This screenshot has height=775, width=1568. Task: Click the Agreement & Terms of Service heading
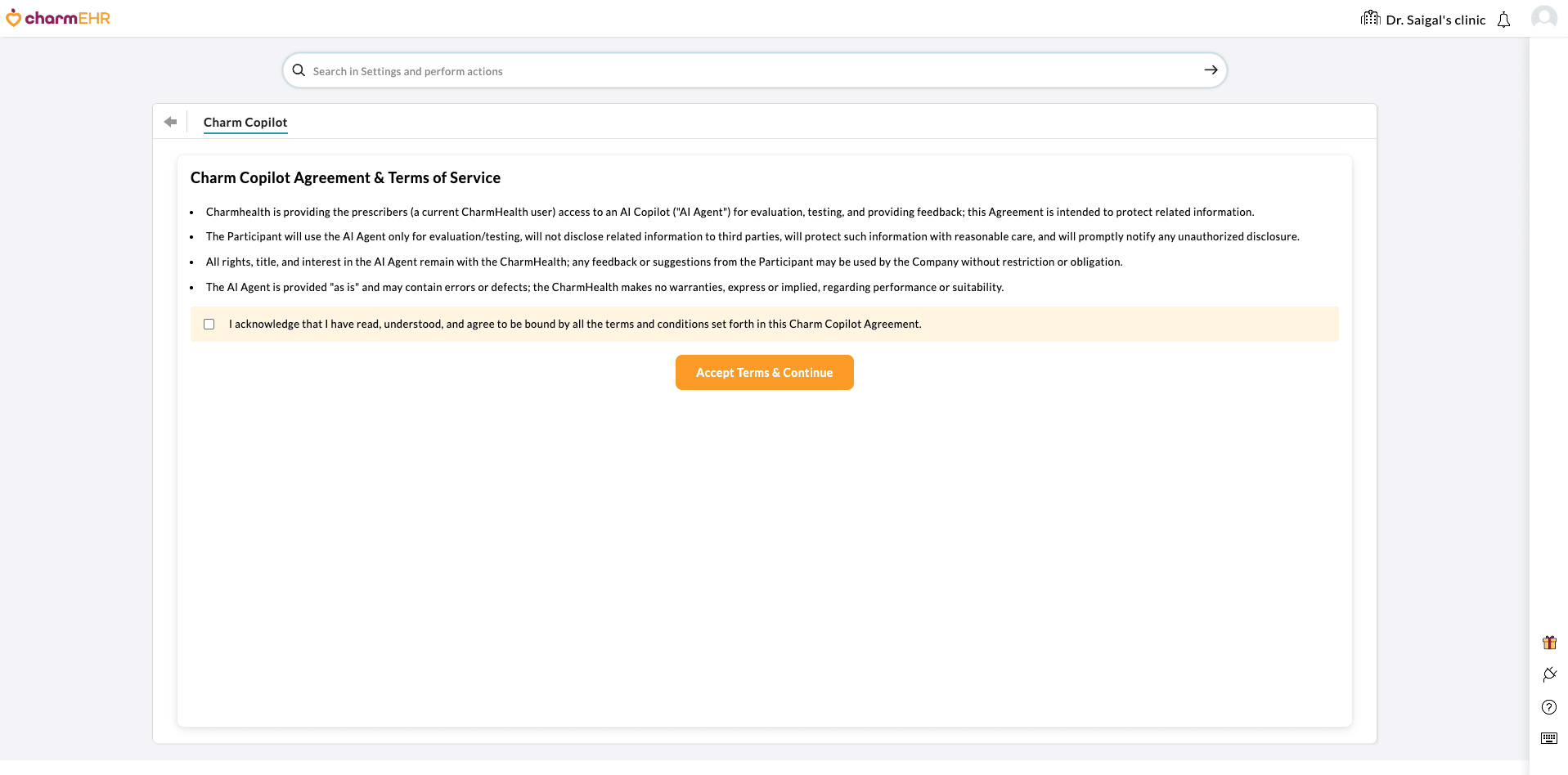[x=345, y=178]
